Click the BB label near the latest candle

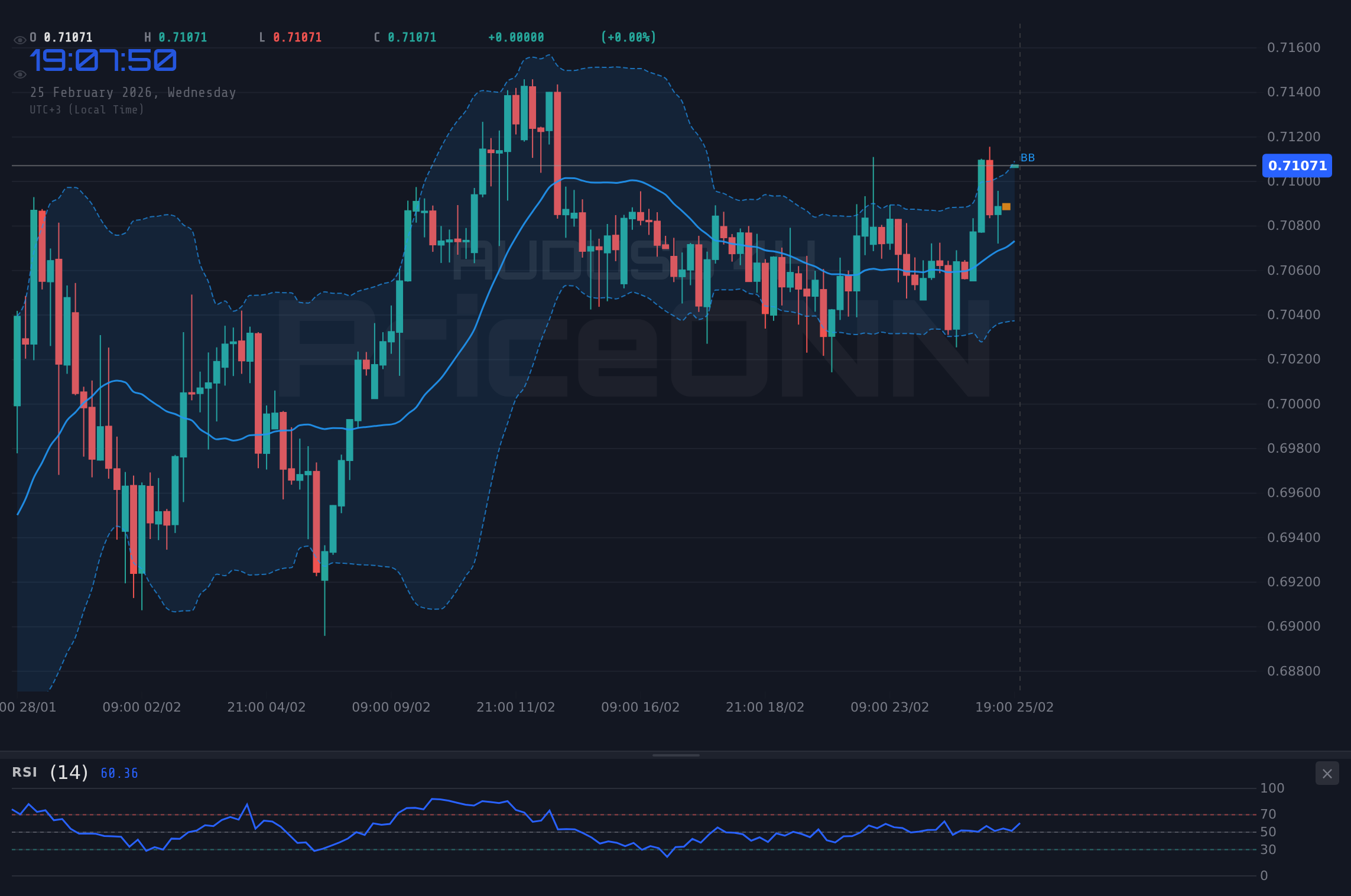tap(1028, 157)
